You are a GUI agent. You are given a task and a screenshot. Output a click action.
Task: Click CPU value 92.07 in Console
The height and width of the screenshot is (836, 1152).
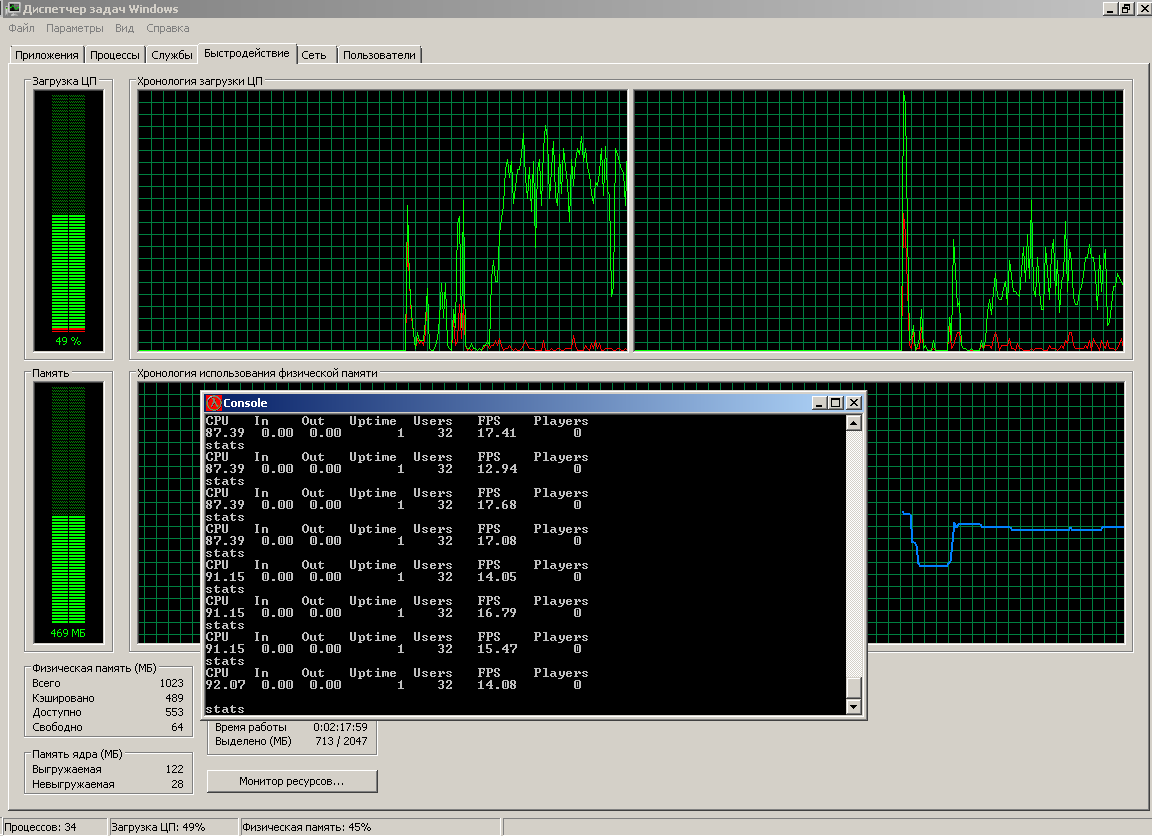tap(225, 685)
